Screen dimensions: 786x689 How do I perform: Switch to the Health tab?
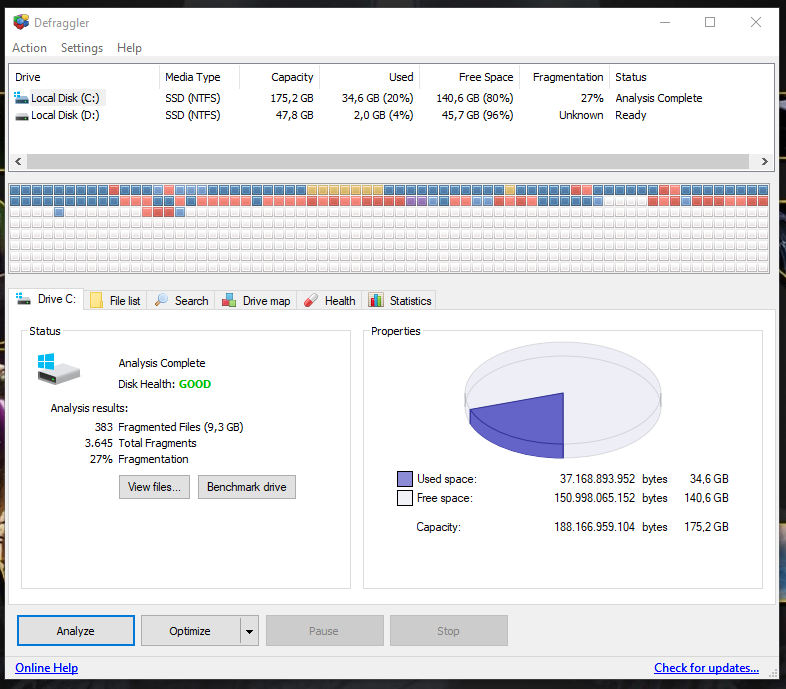pos(329,300)
